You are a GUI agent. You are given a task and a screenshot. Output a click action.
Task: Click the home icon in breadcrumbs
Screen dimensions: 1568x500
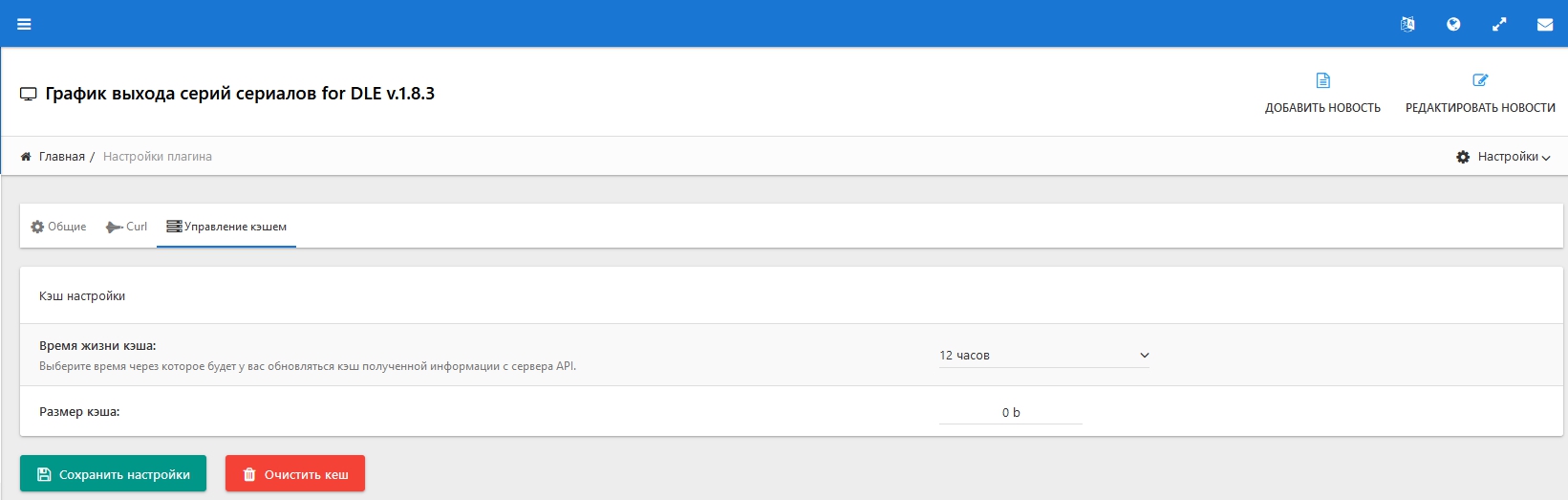26,156
